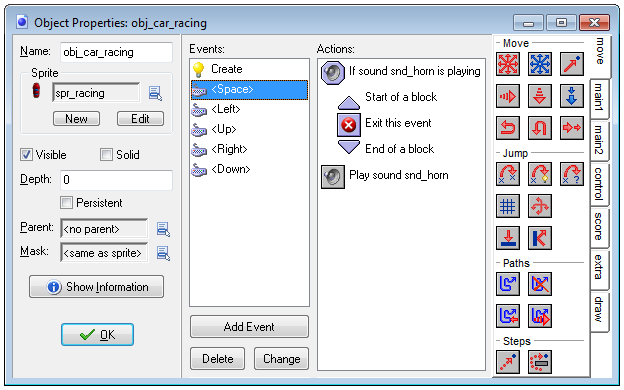Click the Add Event button
This screenshot has height=390, width=624.
[249, 327]
